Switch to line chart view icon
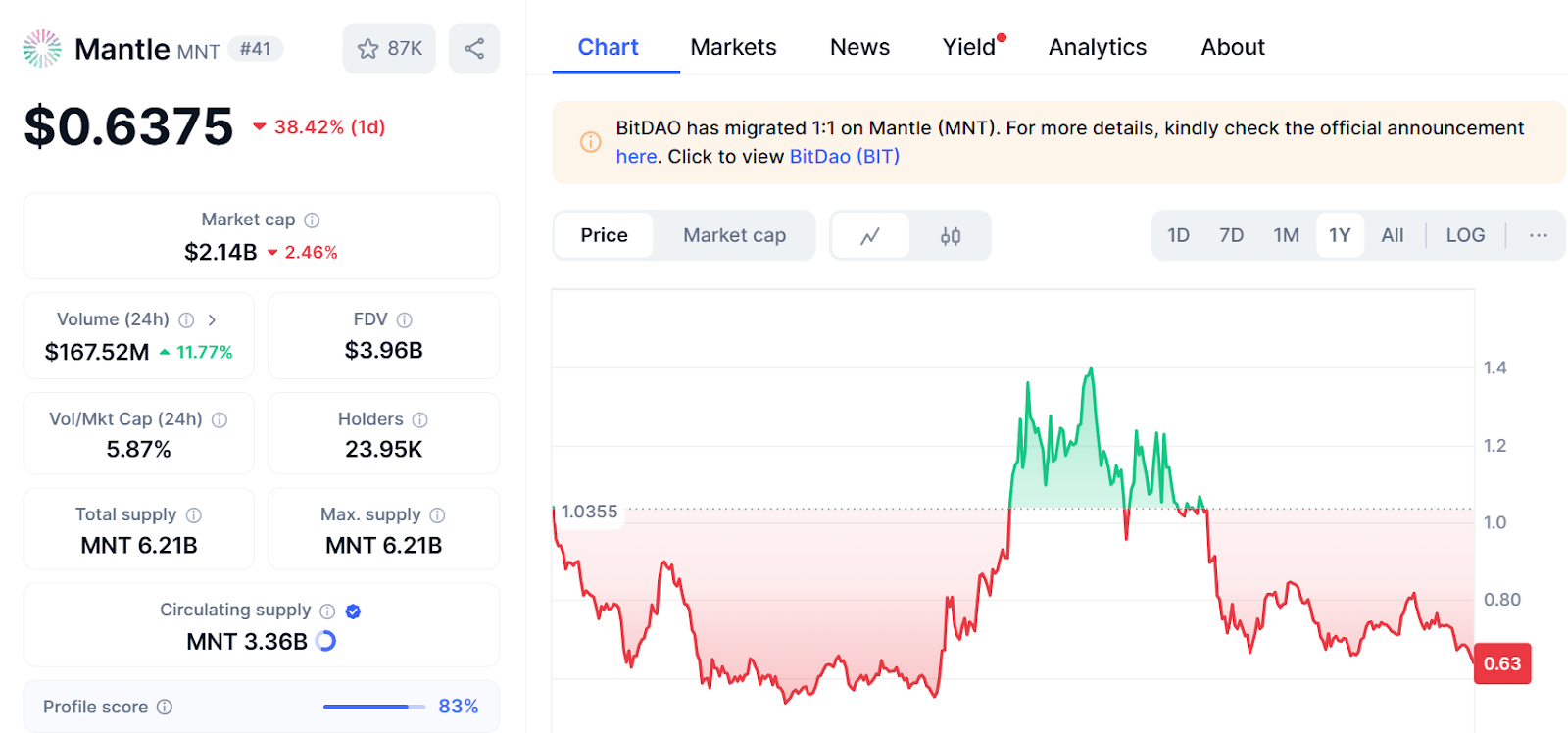 [x=870, y=235]
